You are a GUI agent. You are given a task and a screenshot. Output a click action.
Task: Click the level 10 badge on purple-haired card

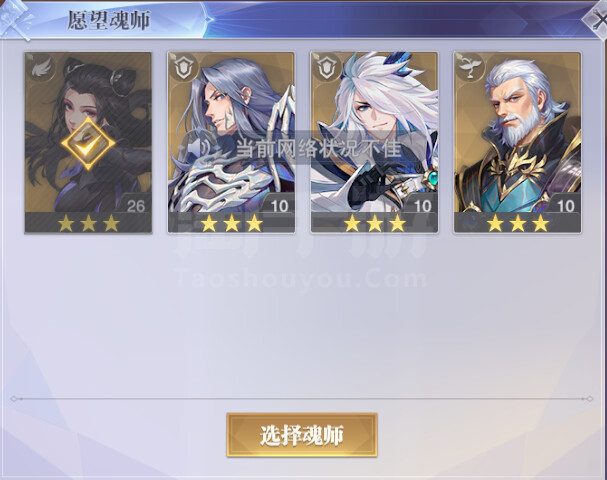tap(279, 205)
